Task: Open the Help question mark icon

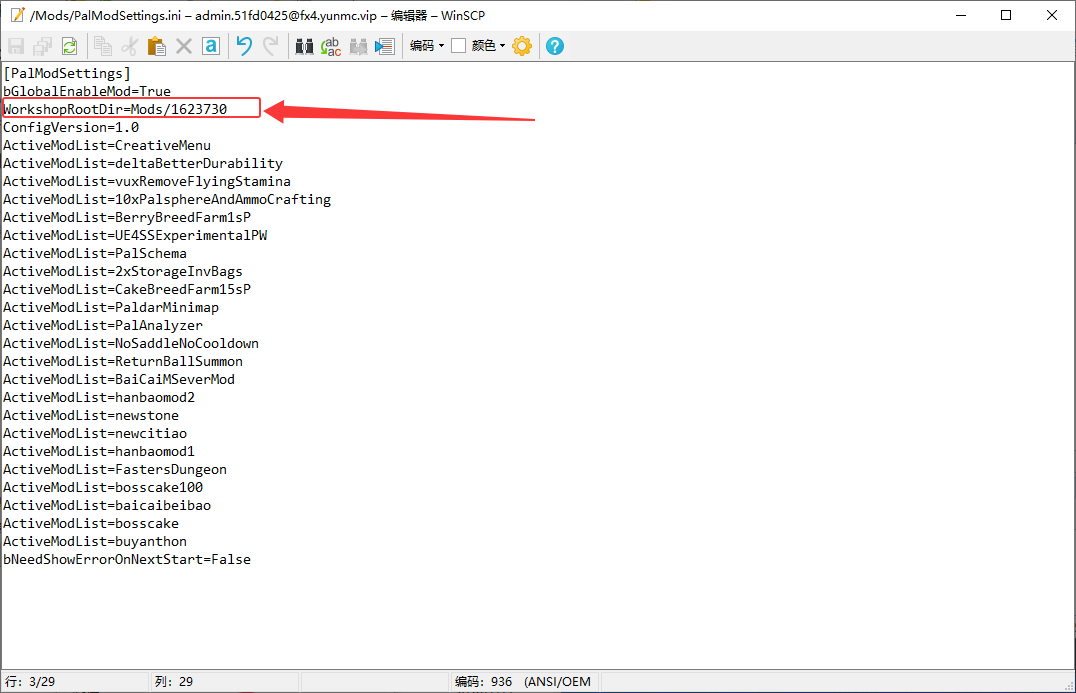Action: (x=554, y=46)
